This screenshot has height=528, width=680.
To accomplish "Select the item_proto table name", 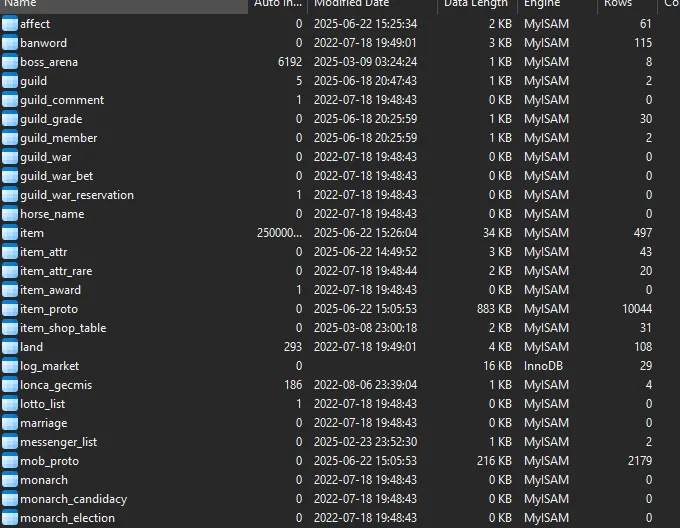I will coord(49,309).
